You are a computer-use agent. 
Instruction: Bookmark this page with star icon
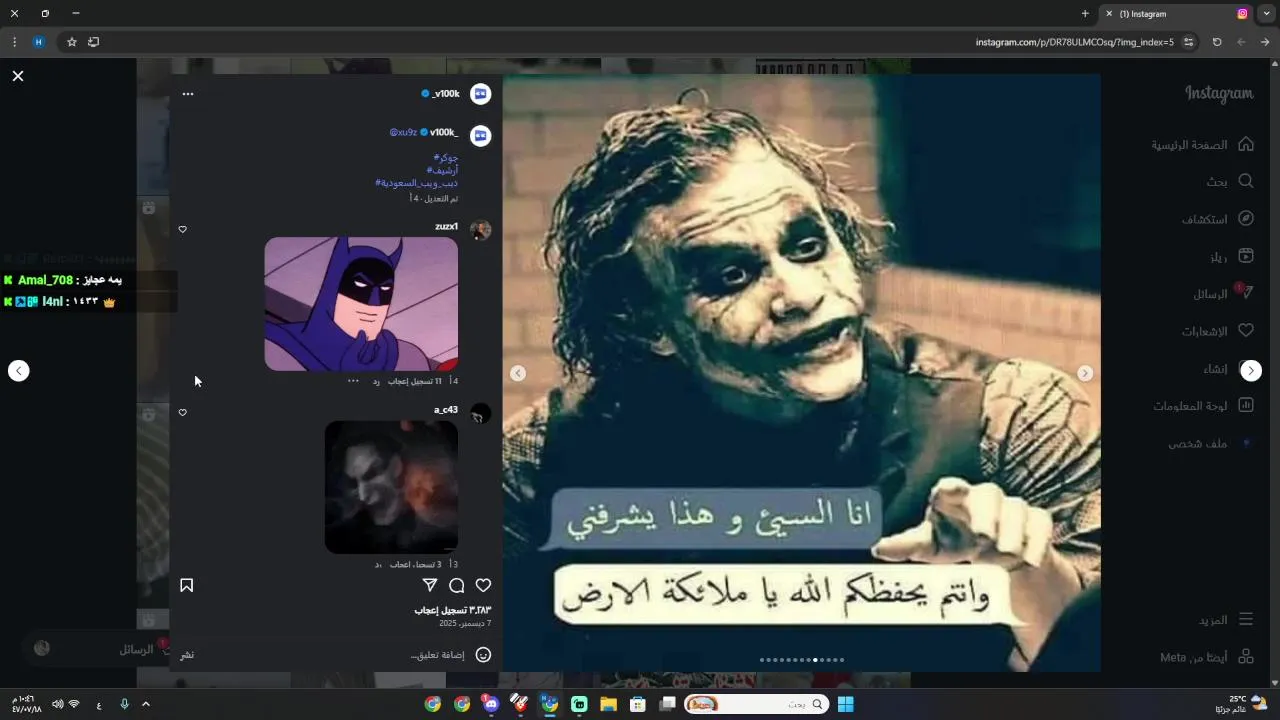[x=71, y=42]
